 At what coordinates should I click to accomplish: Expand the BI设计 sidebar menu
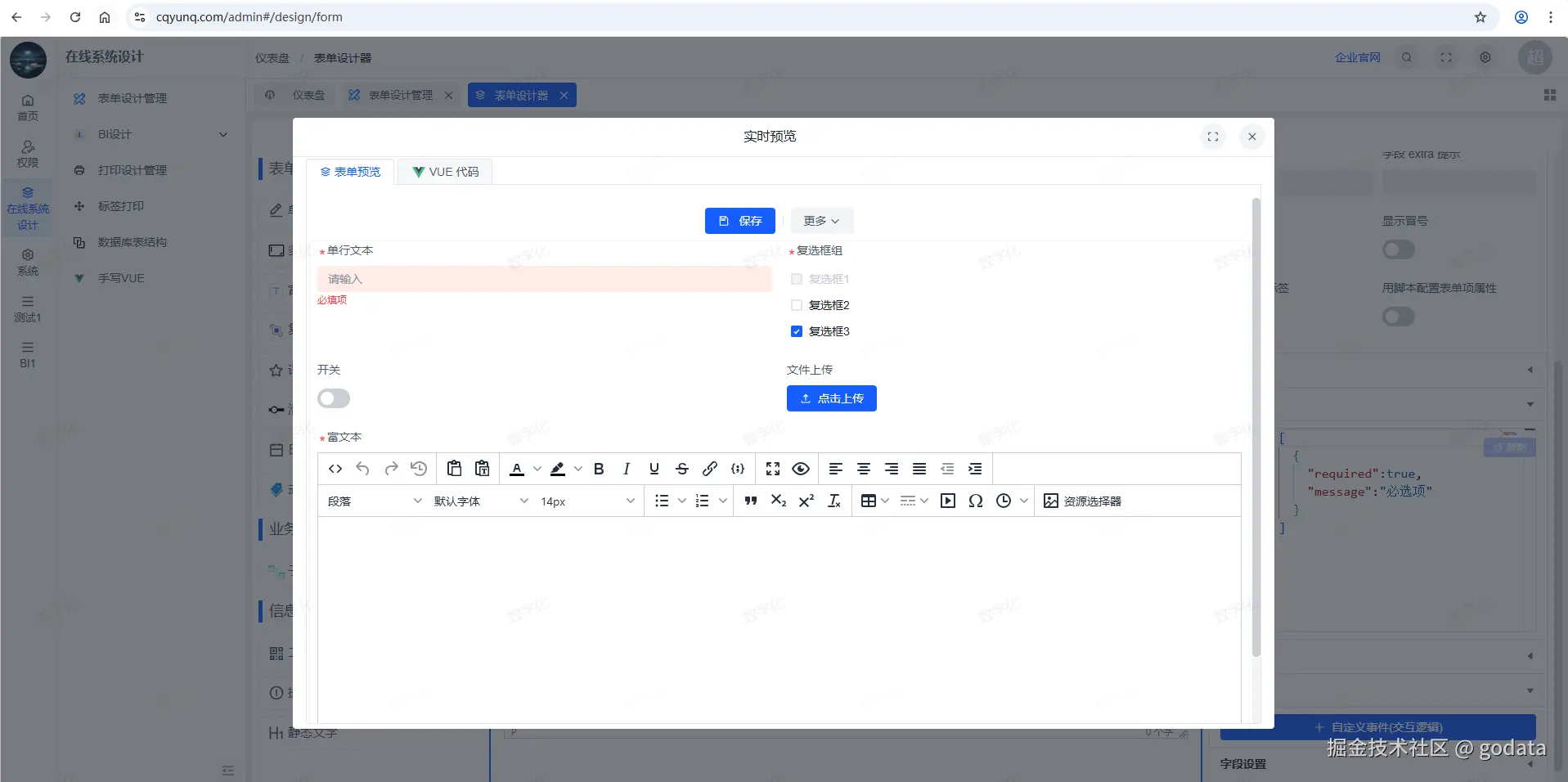(151, 134)
